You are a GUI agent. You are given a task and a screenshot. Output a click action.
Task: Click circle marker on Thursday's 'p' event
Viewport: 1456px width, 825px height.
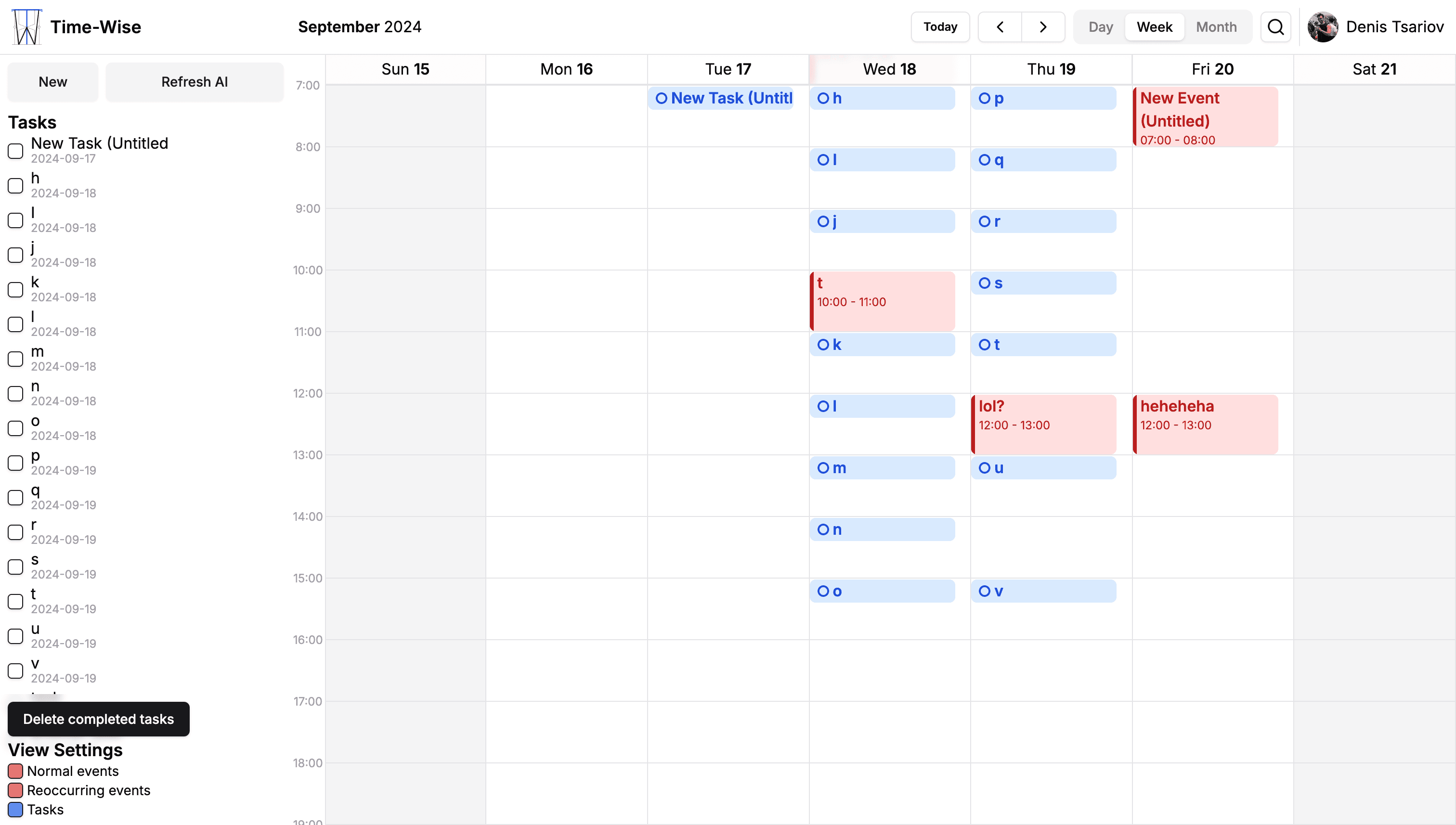point(985,98)
